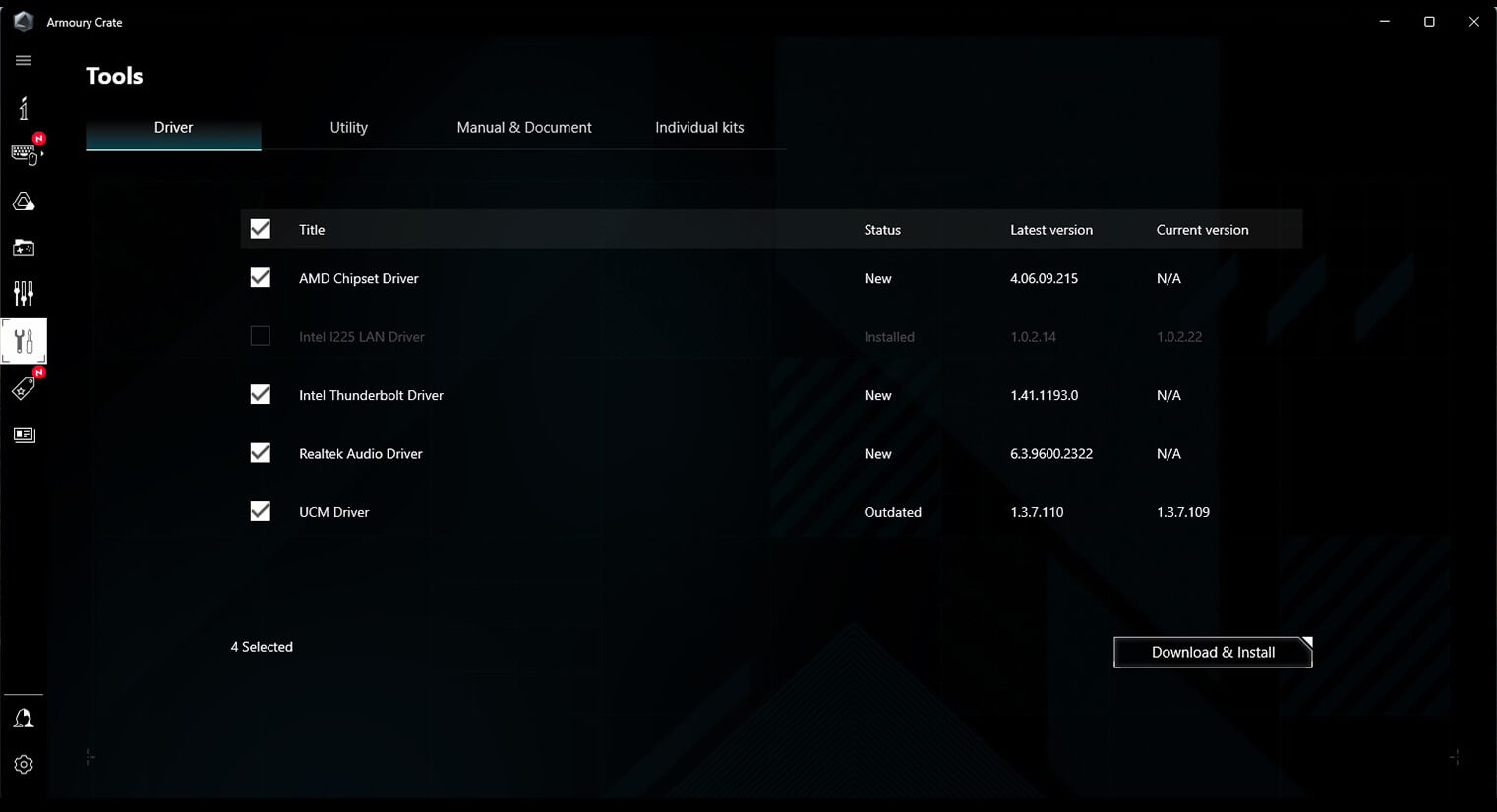Toggle the select-all checkbox in header row
The image size is (1497, 812).
click(x=260, y=229)
